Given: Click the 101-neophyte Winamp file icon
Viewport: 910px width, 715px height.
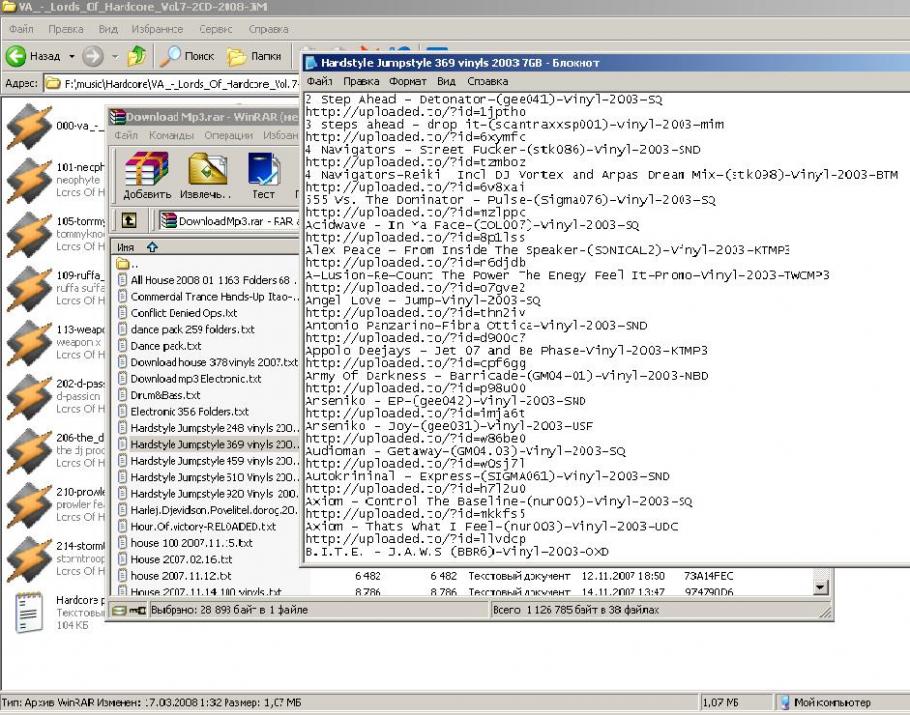Looking at the screenshot, I should click(x=29, y=180).
